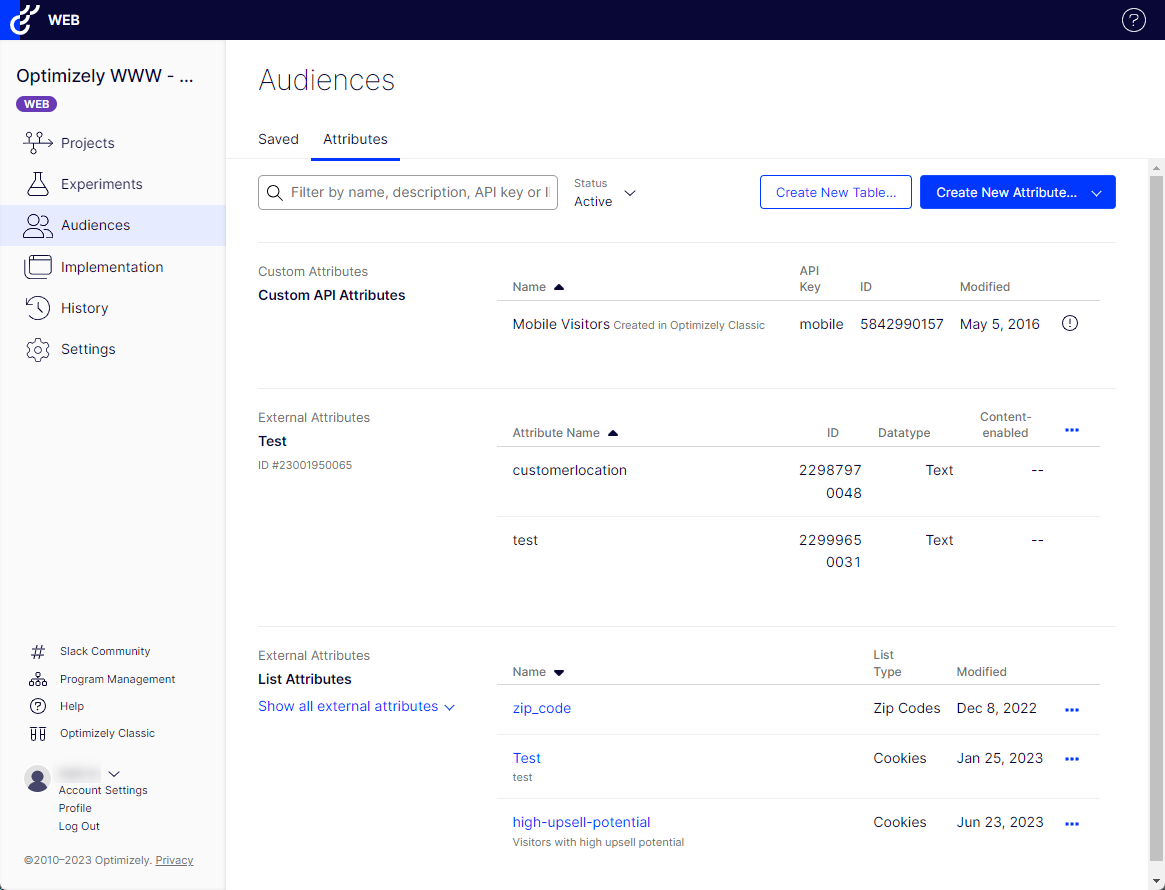Screen dimensions: 1165x890
Task: Switch to the Saved tab
Action: click(278, 139)
